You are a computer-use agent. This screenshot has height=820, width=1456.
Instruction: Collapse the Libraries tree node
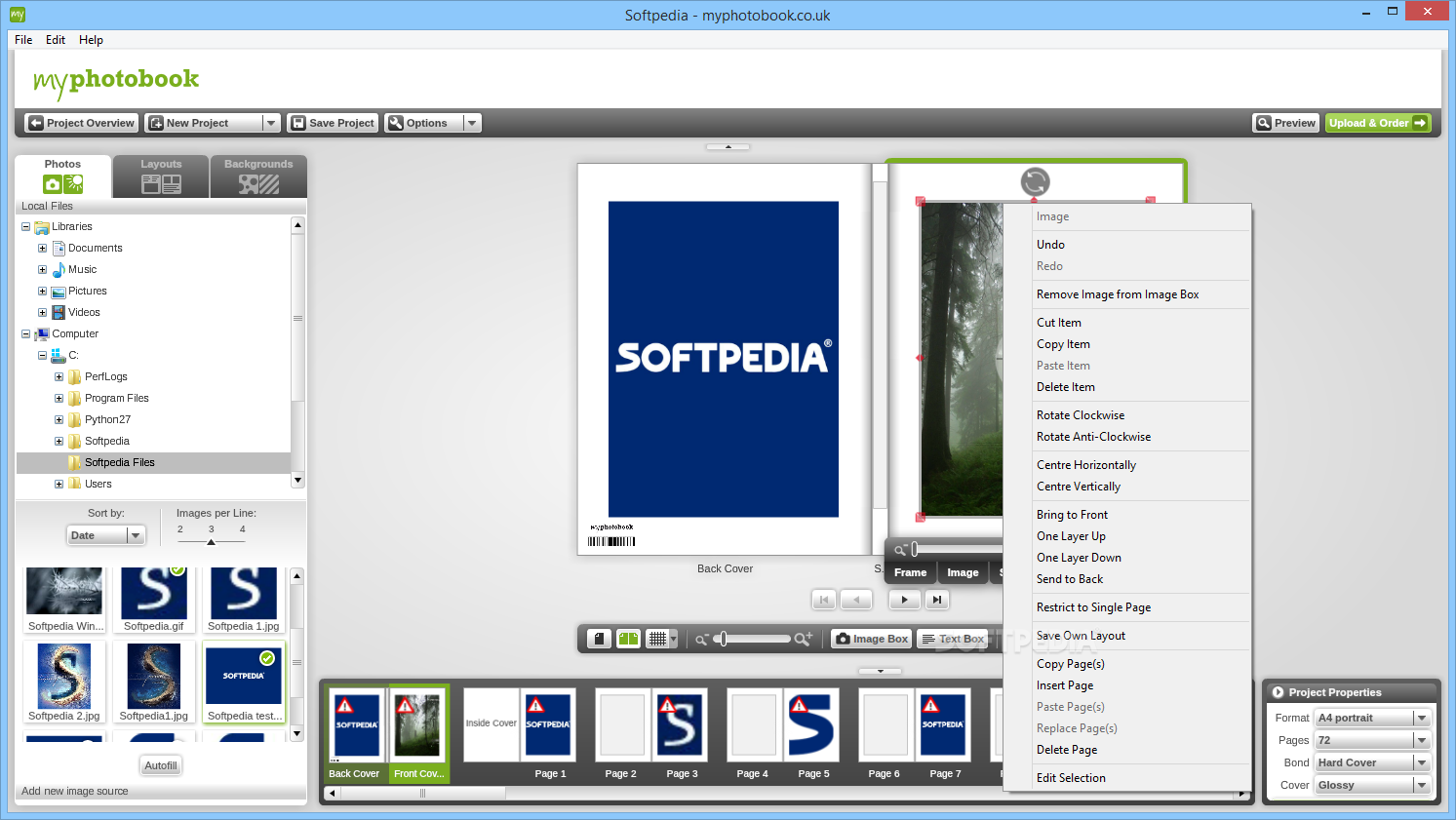[25, 227]
